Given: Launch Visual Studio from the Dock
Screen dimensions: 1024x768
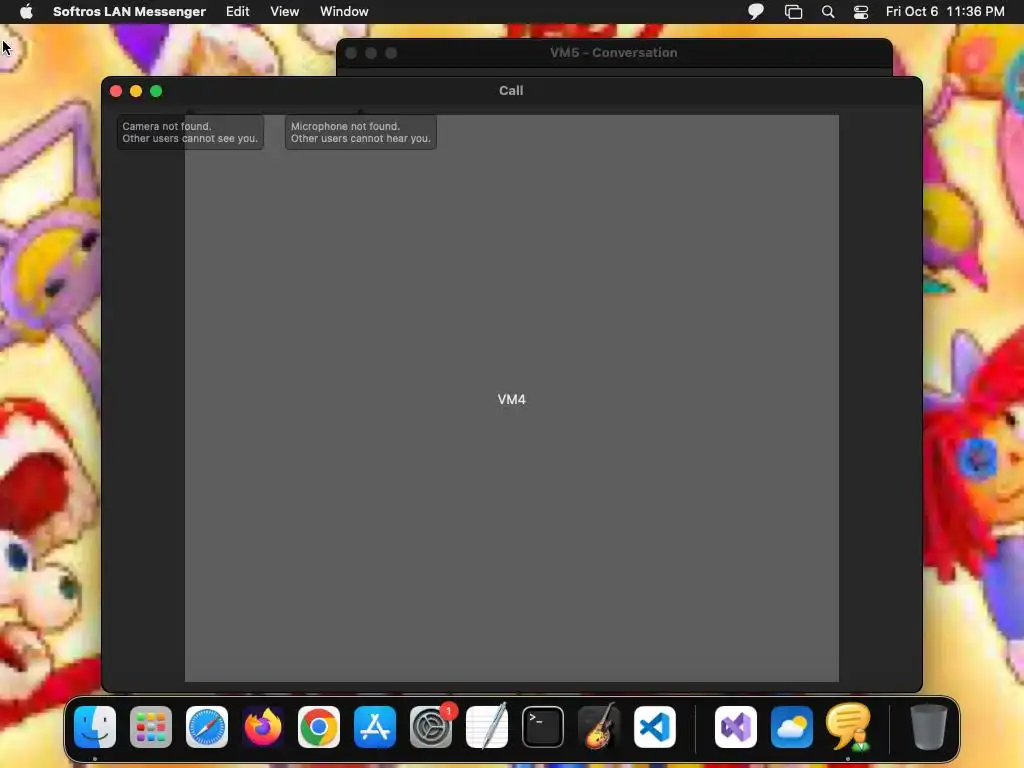Looking at the screenshot, I should [x=736, y=726].
